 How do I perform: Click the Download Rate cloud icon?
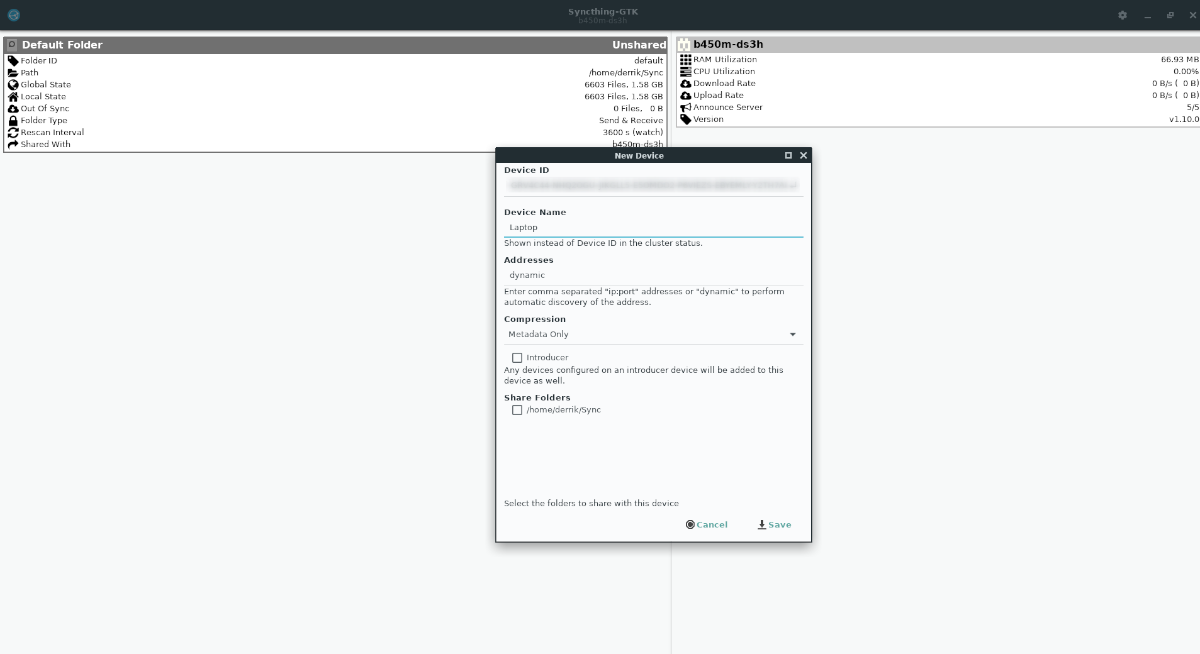pyautogui.click(x=686, y=83)
